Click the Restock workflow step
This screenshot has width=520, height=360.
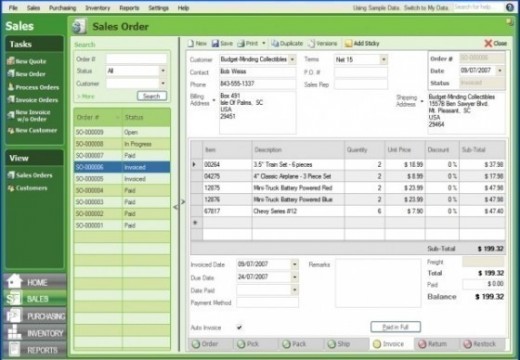click(480, 344)
